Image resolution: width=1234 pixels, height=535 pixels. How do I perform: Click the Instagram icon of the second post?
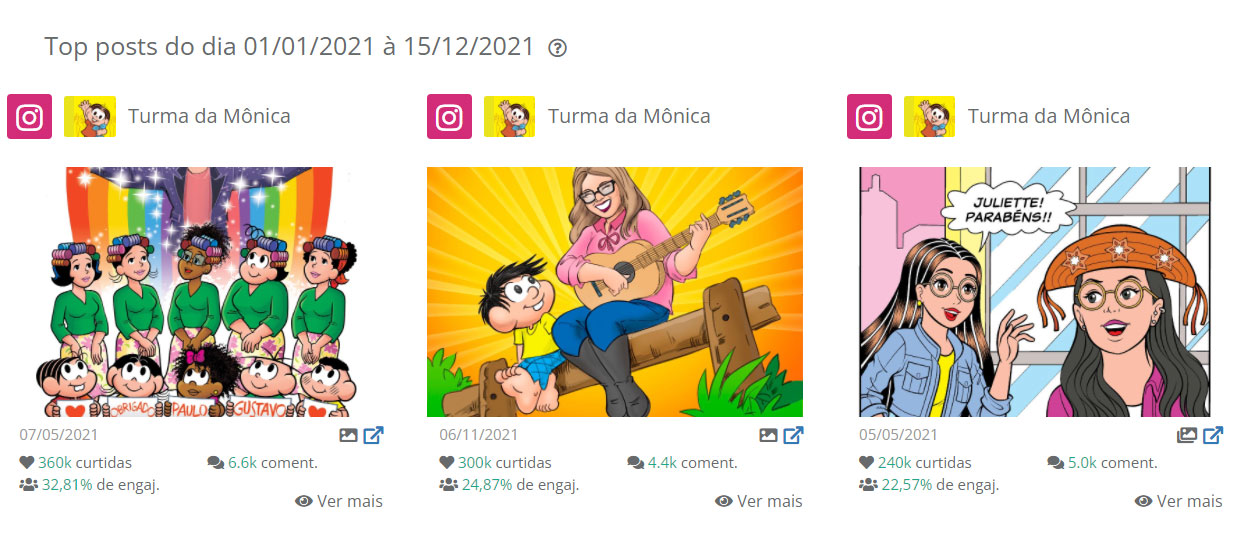click(x=449, y=116)
